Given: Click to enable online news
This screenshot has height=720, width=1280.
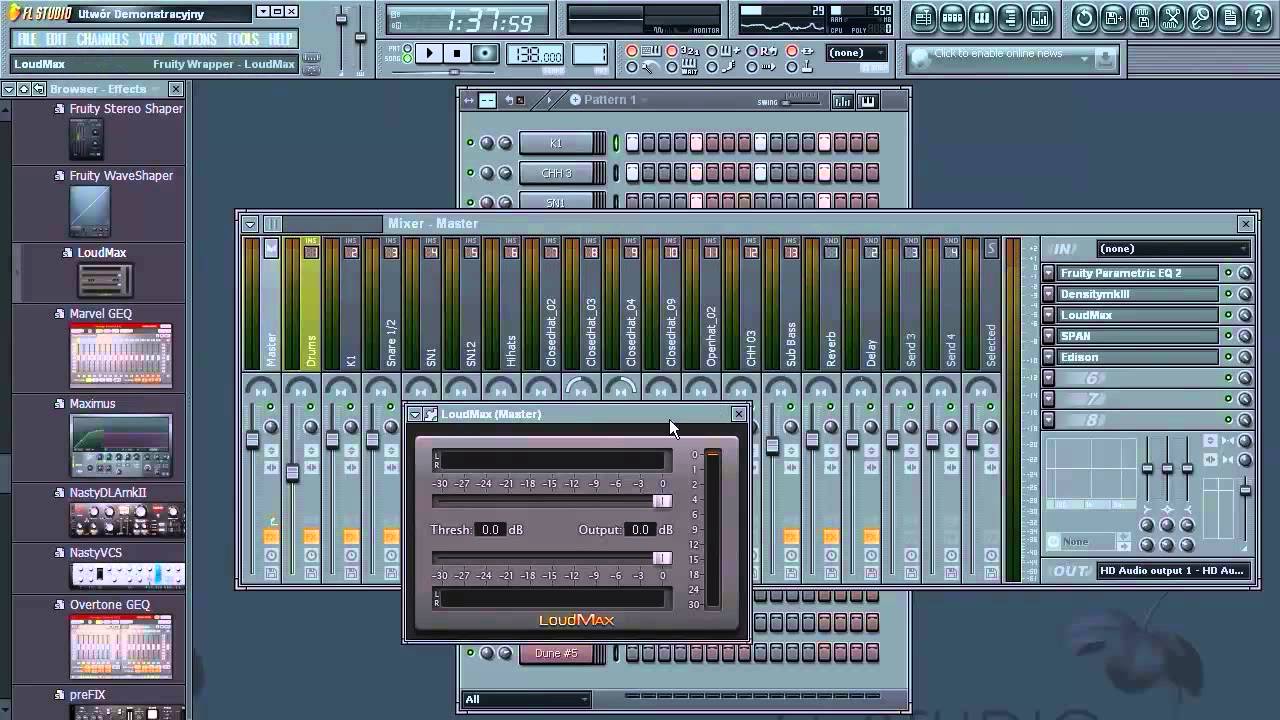Looking at the screenshot, I should (x=998, y=54).
